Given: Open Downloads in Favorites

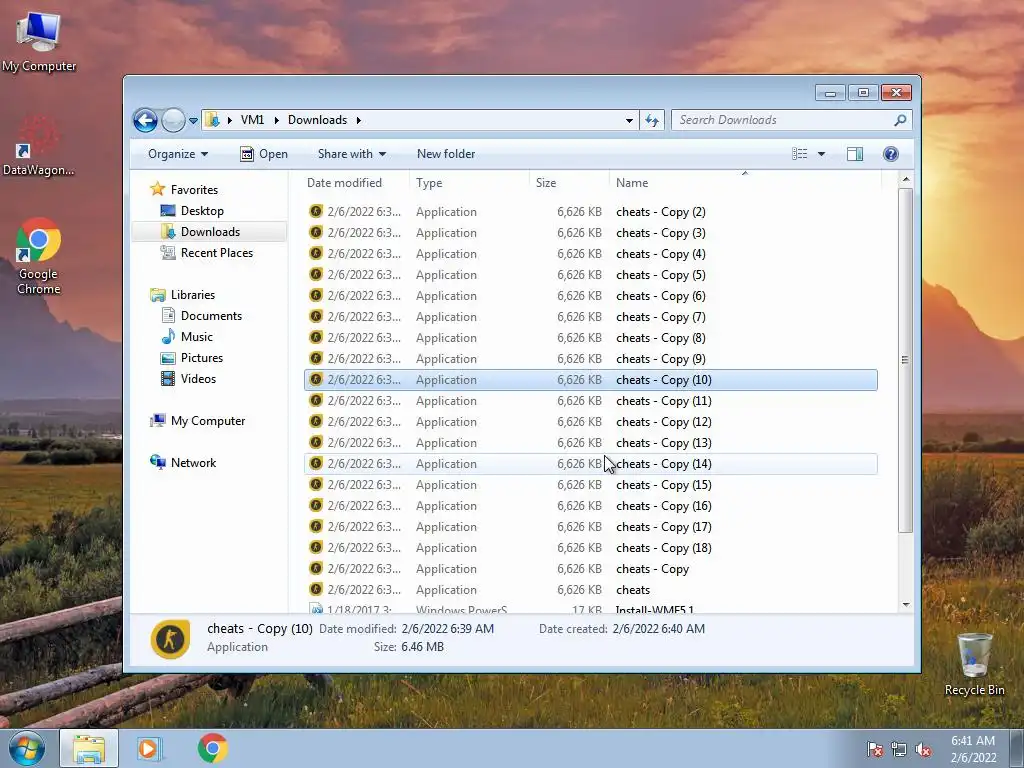Looking at the screenshot, I should click(x=210, y=232).
